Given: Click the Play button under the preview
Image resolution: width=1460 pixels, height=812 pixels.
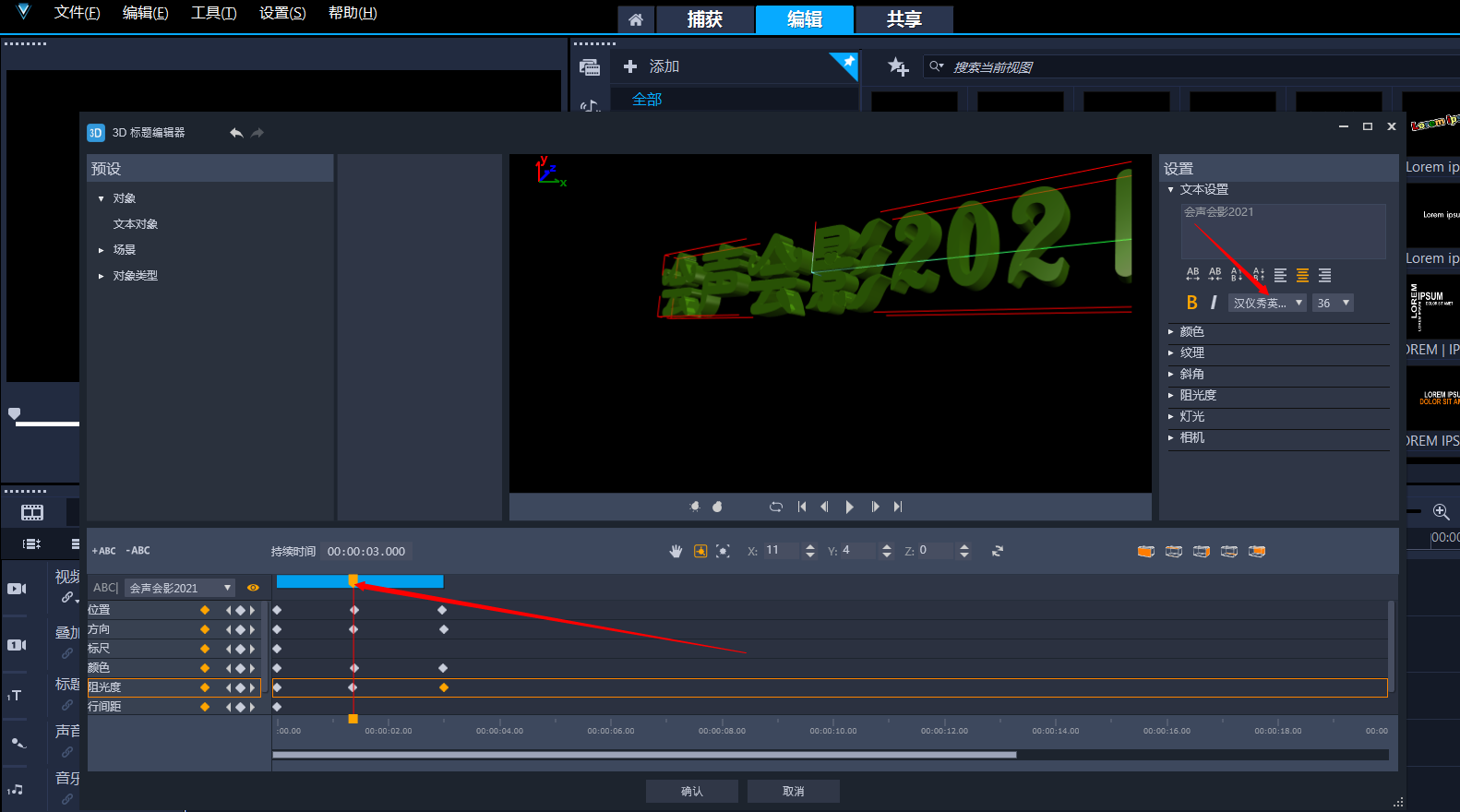Looking at the screenshot, I should point(849,507).
